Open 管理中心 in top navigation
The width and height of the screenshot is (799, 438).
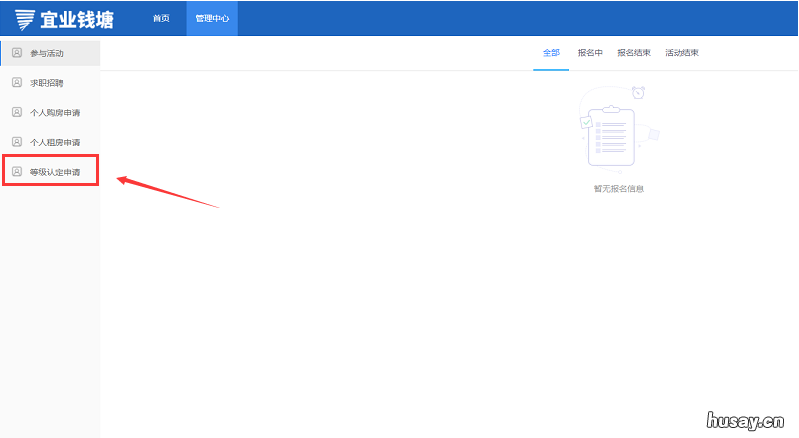[212, 19]
